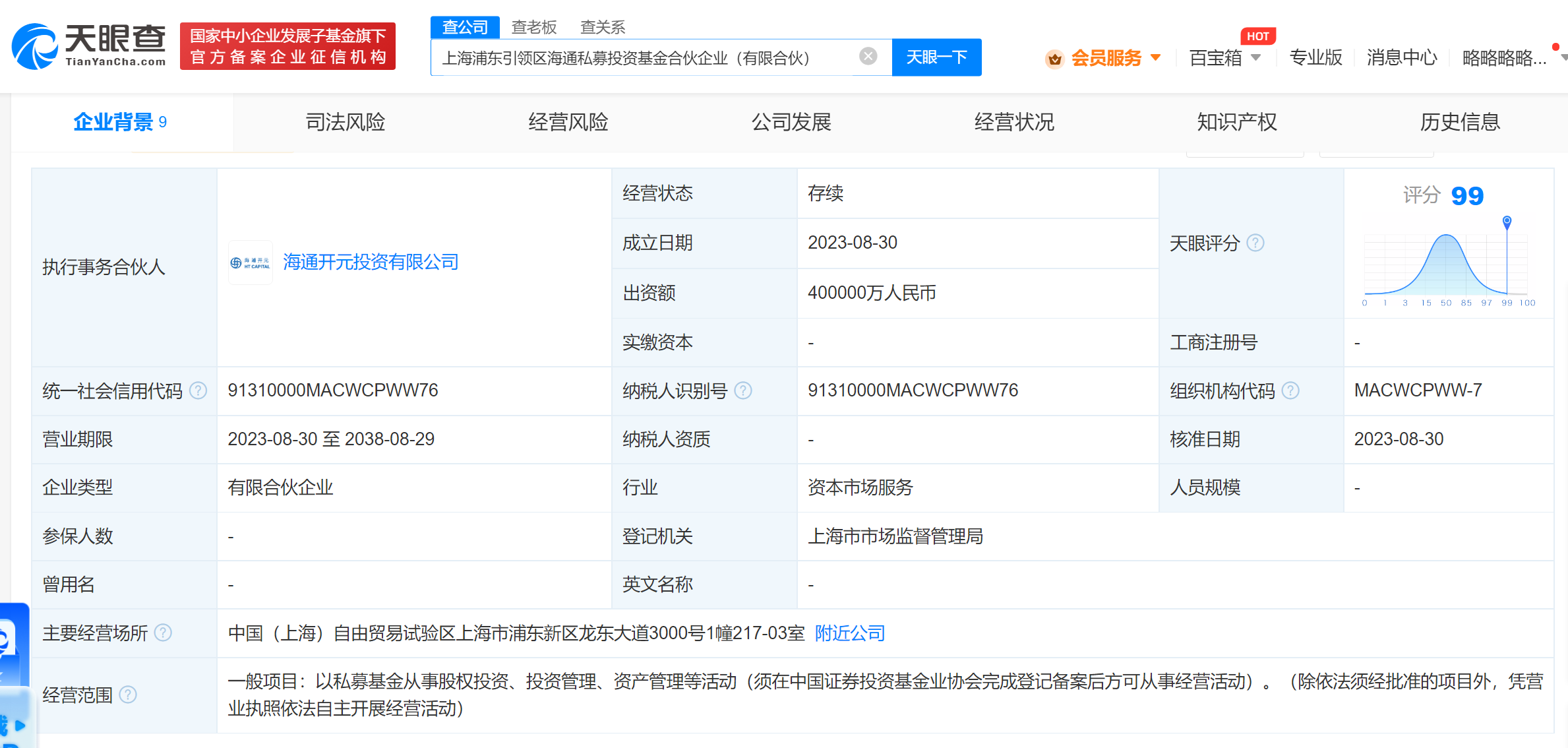Click the 纳税人识别号 value 91310000MACWCPWW76
The width and height of the screenshot is (1568, 748).
[x=913, y=390]
